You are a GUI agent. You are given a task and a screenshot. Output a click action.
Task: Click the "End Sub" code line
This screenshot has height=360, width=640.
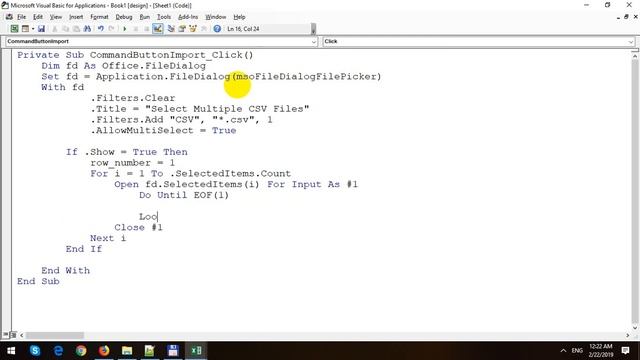[38, 281]
